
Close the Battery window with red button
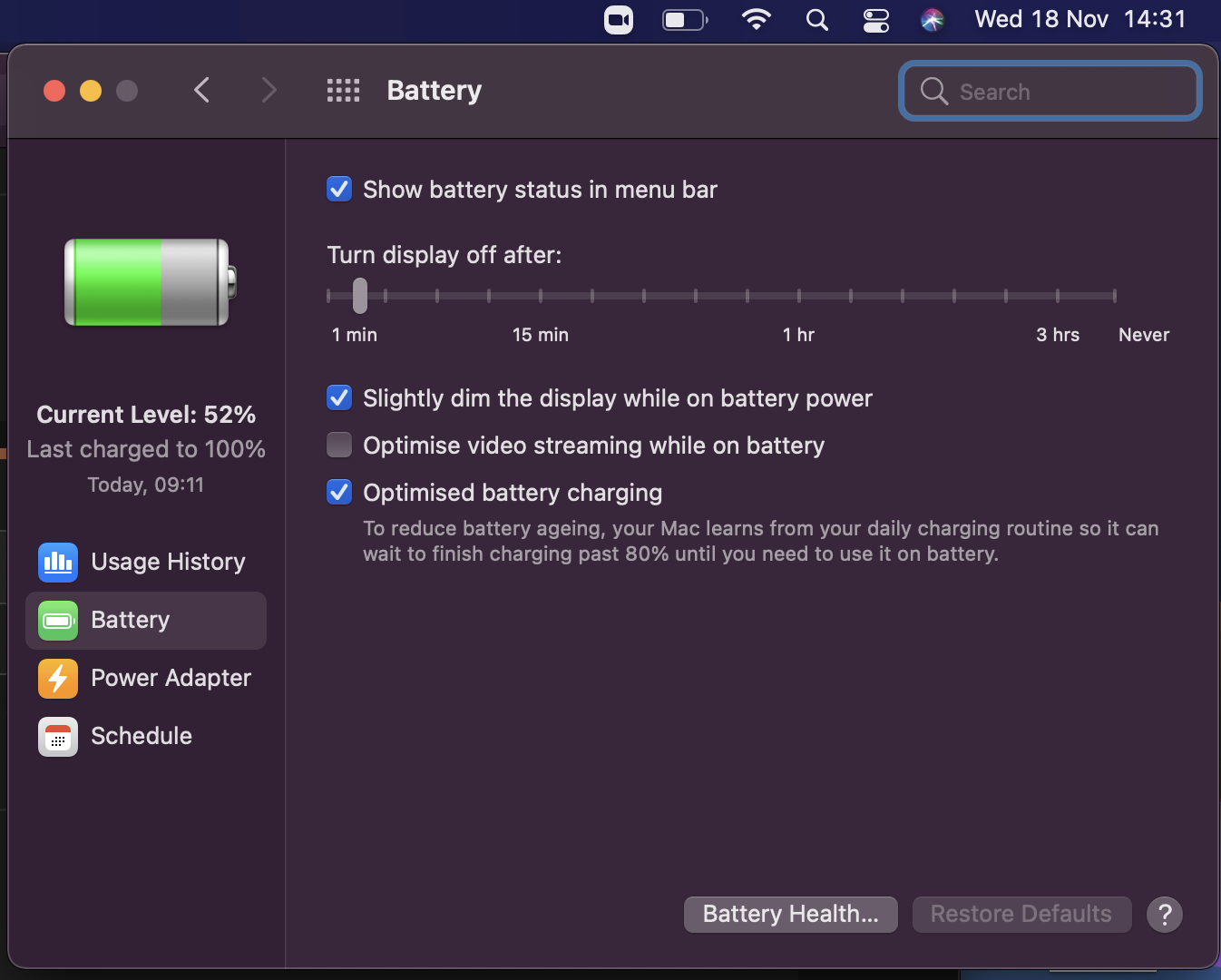point(54,91)
